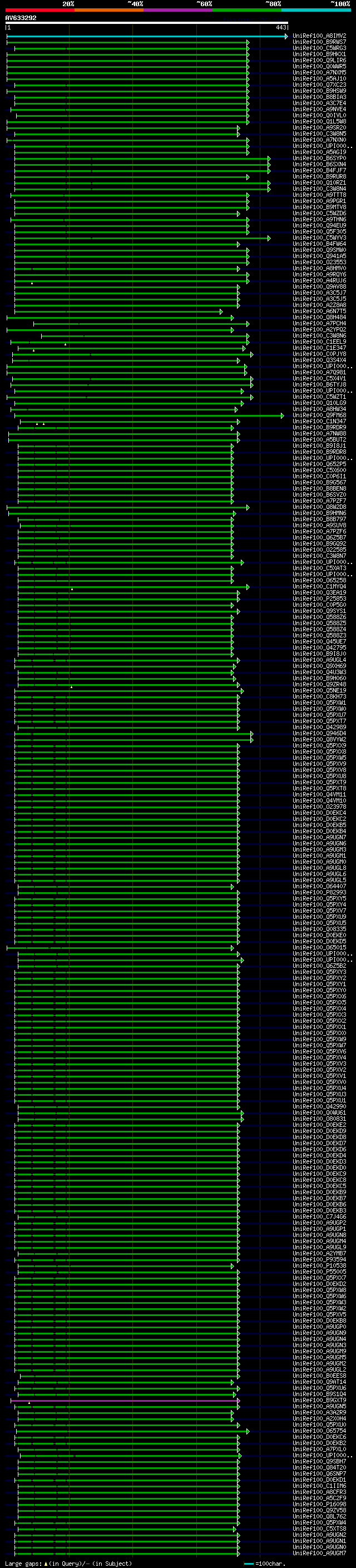
Task: Open hit UniRef100_B9HKX1
Action: (x=319, y=54)
